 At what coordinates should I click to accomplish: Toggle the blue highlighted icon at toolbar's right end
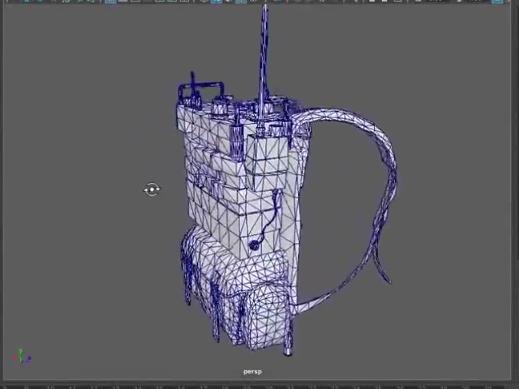496,2
